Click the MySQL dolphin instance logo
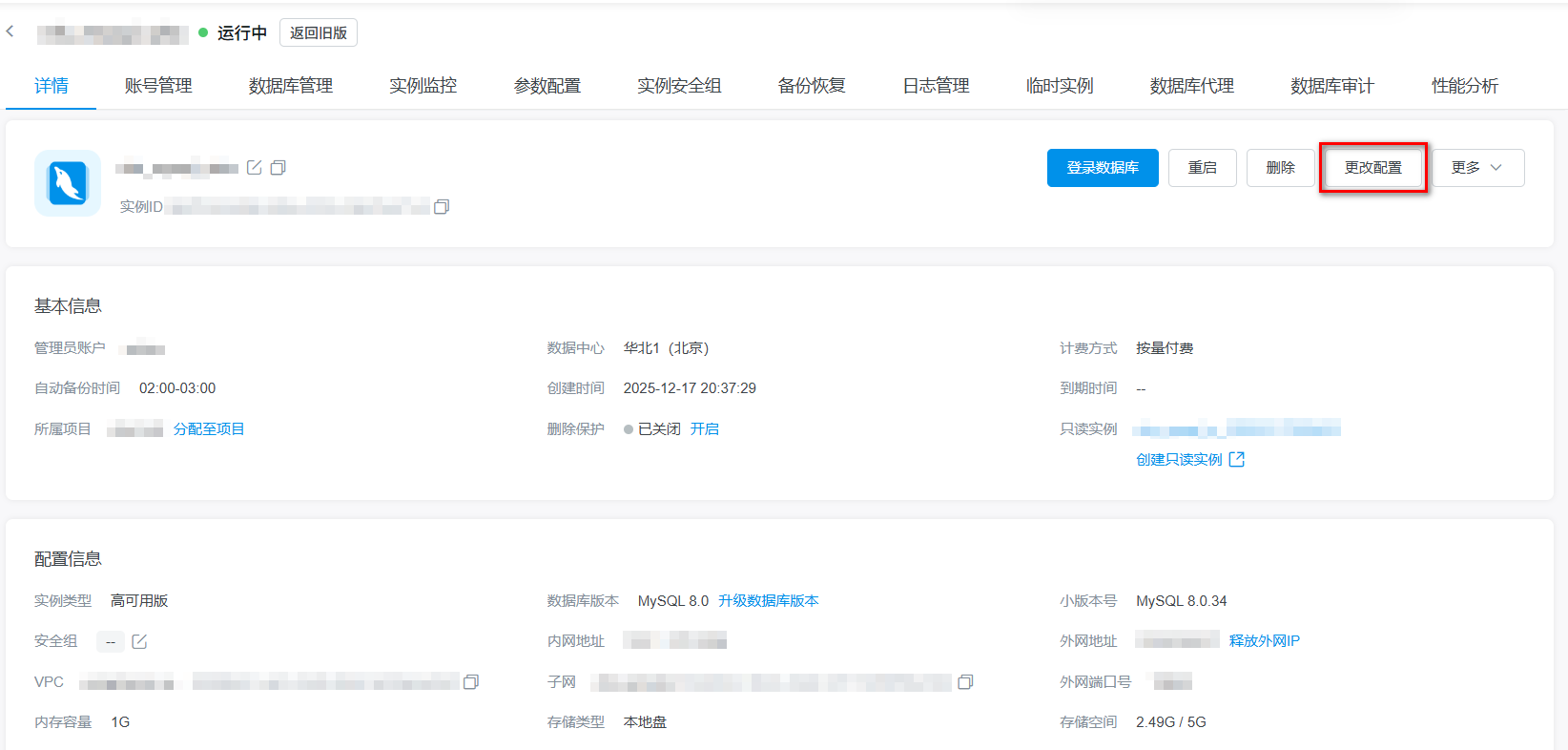 (x=68, y=183)
